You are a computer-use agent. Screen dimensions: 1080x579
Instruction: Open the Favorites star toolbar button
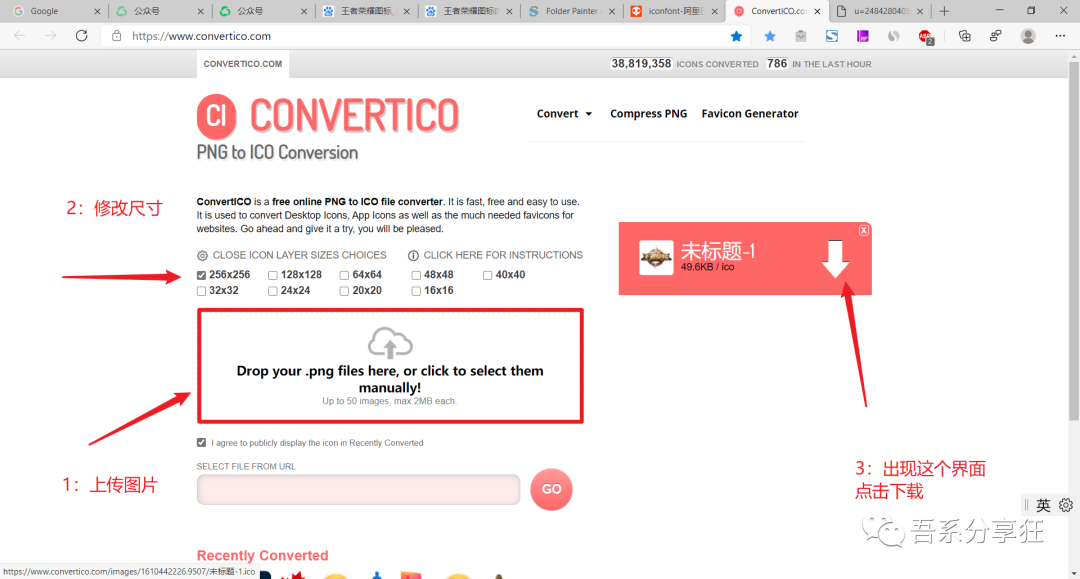(x=770, y=36)
